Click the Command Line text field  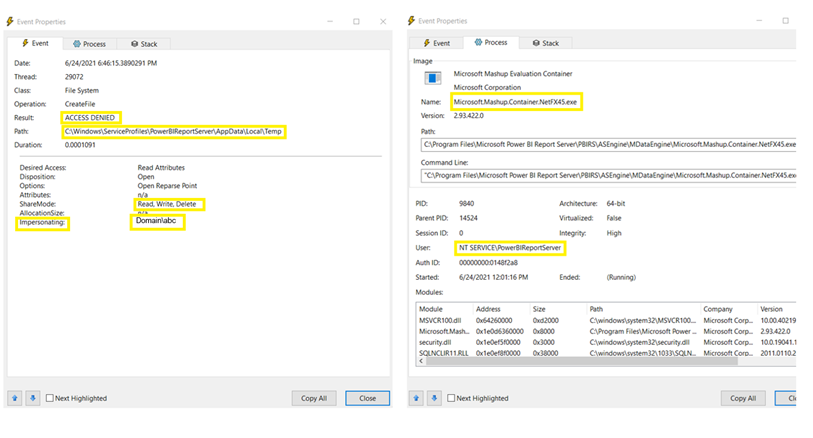pos(608,176)
